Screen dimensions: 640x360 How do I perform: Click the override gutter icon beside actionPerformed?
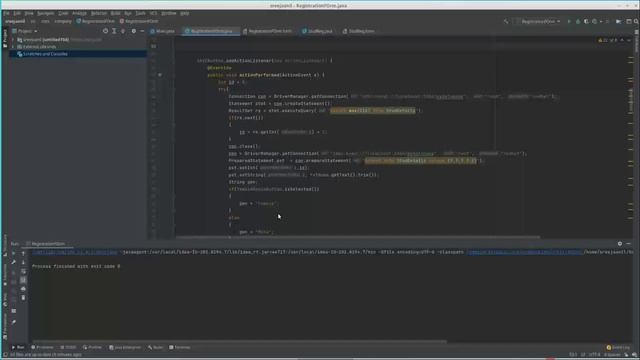[160, 75]
